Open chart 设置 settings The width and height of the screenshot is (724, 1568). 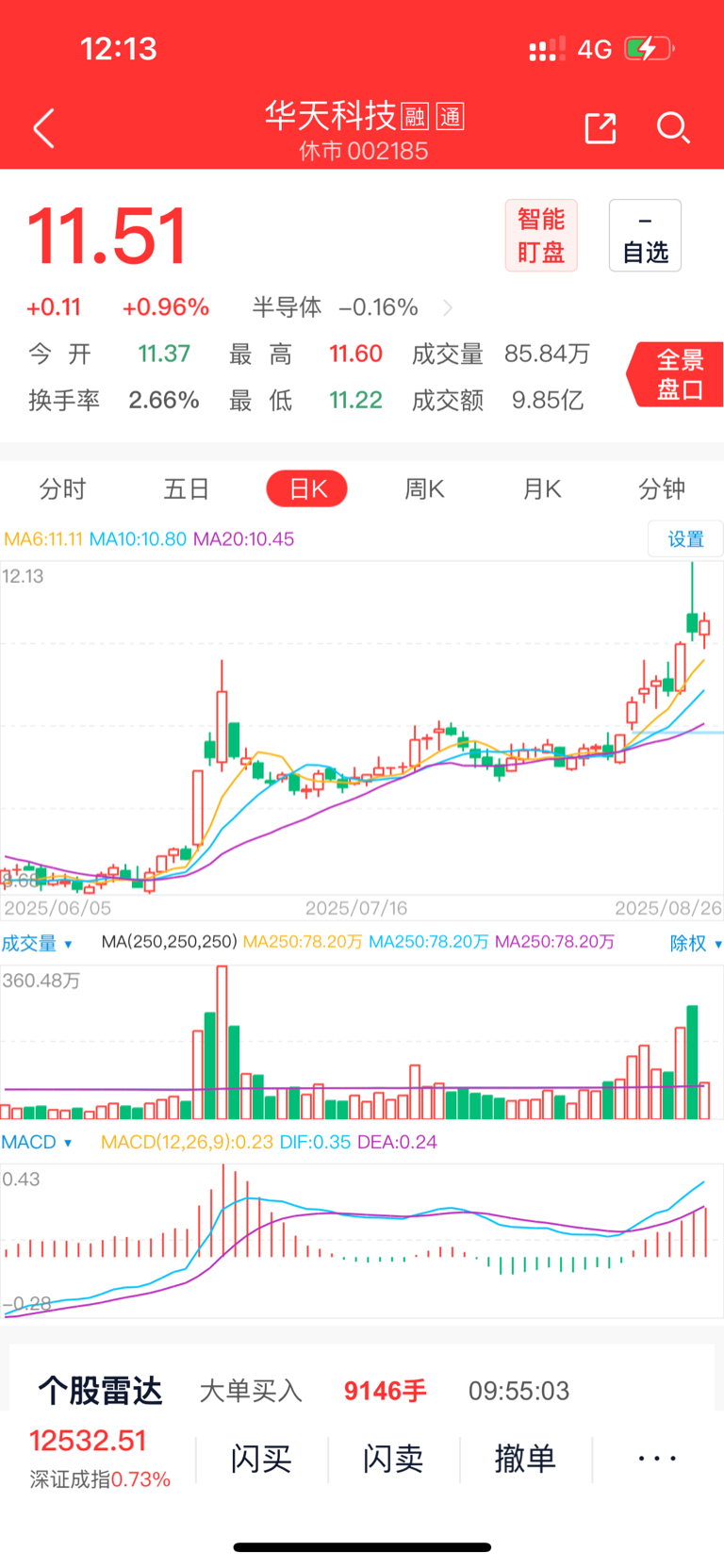tap(685, 539)
